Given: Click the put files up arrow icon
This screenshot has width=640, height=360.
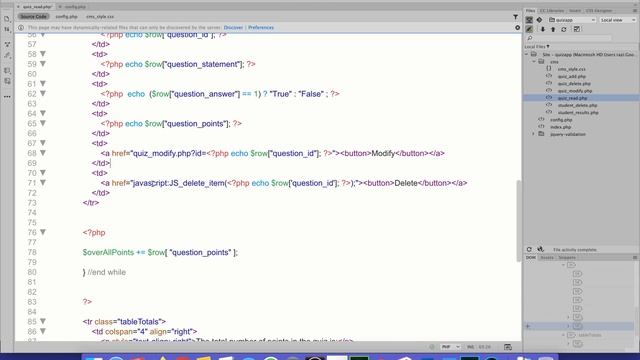Looking at the screenshot, I should (x=553, y=29).
